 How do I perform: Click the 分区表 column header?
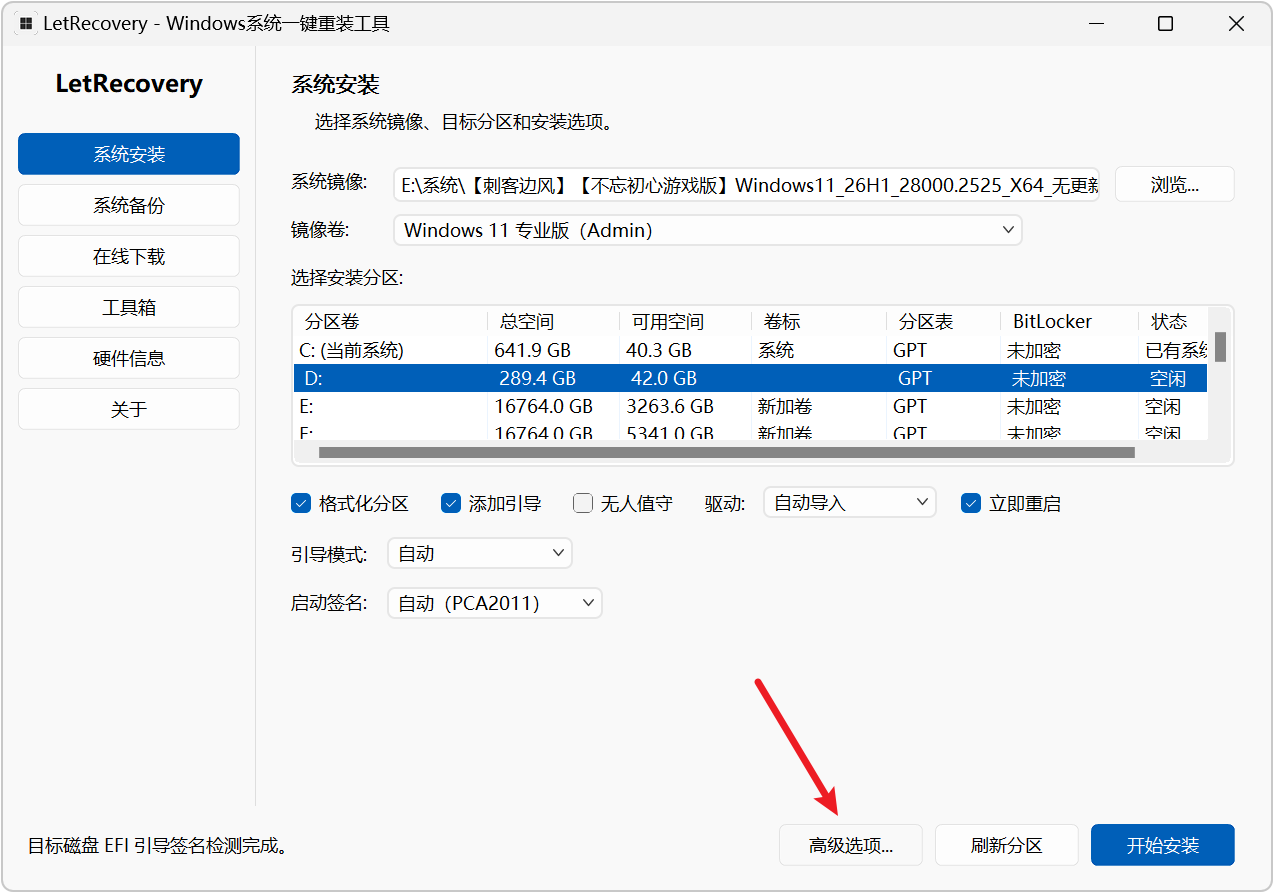pos(944,321)
